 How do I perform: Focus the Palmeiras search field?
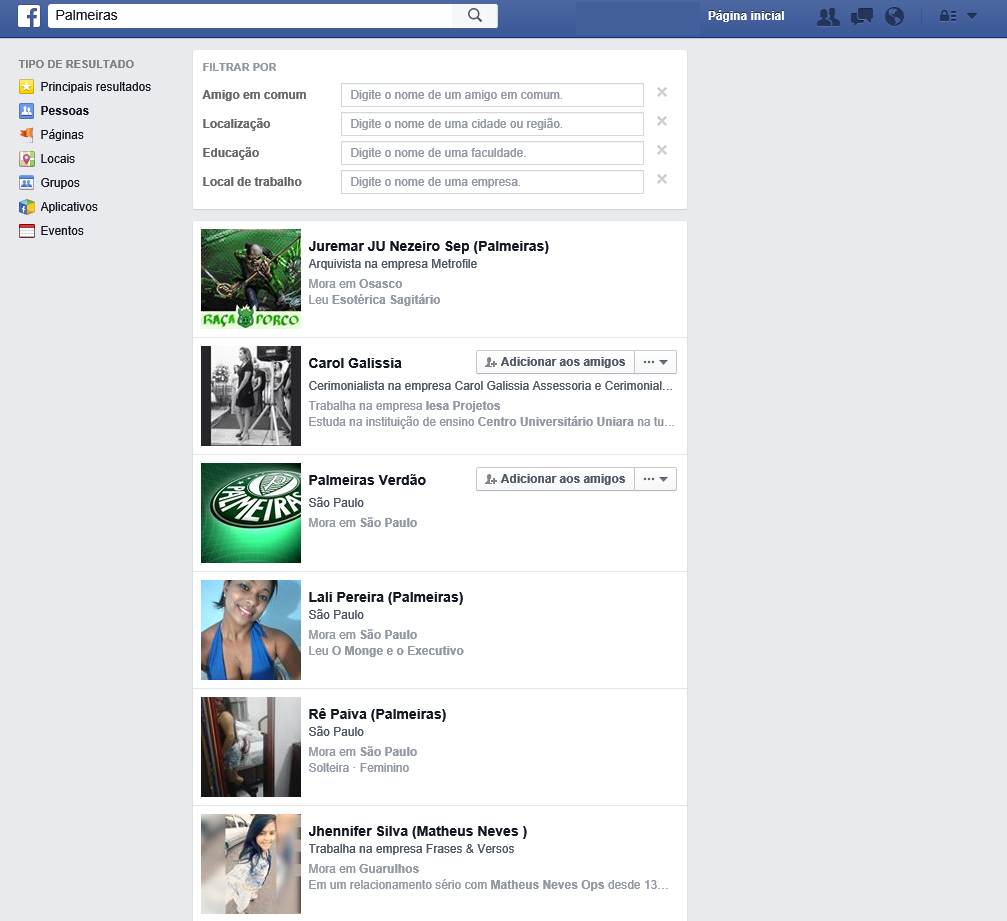[250, 15]
